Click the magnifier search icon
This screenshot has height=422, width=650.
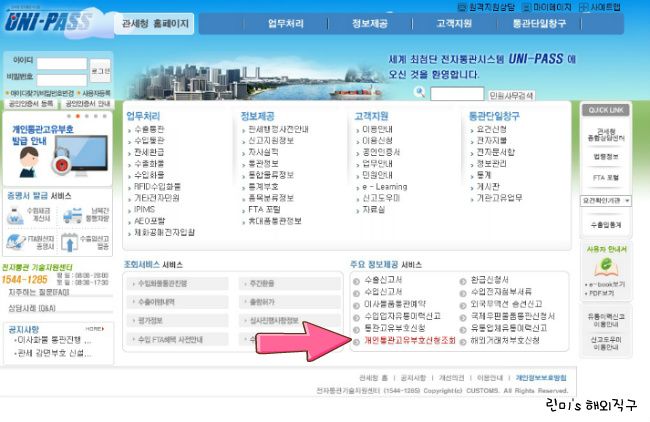pos(420,92)
